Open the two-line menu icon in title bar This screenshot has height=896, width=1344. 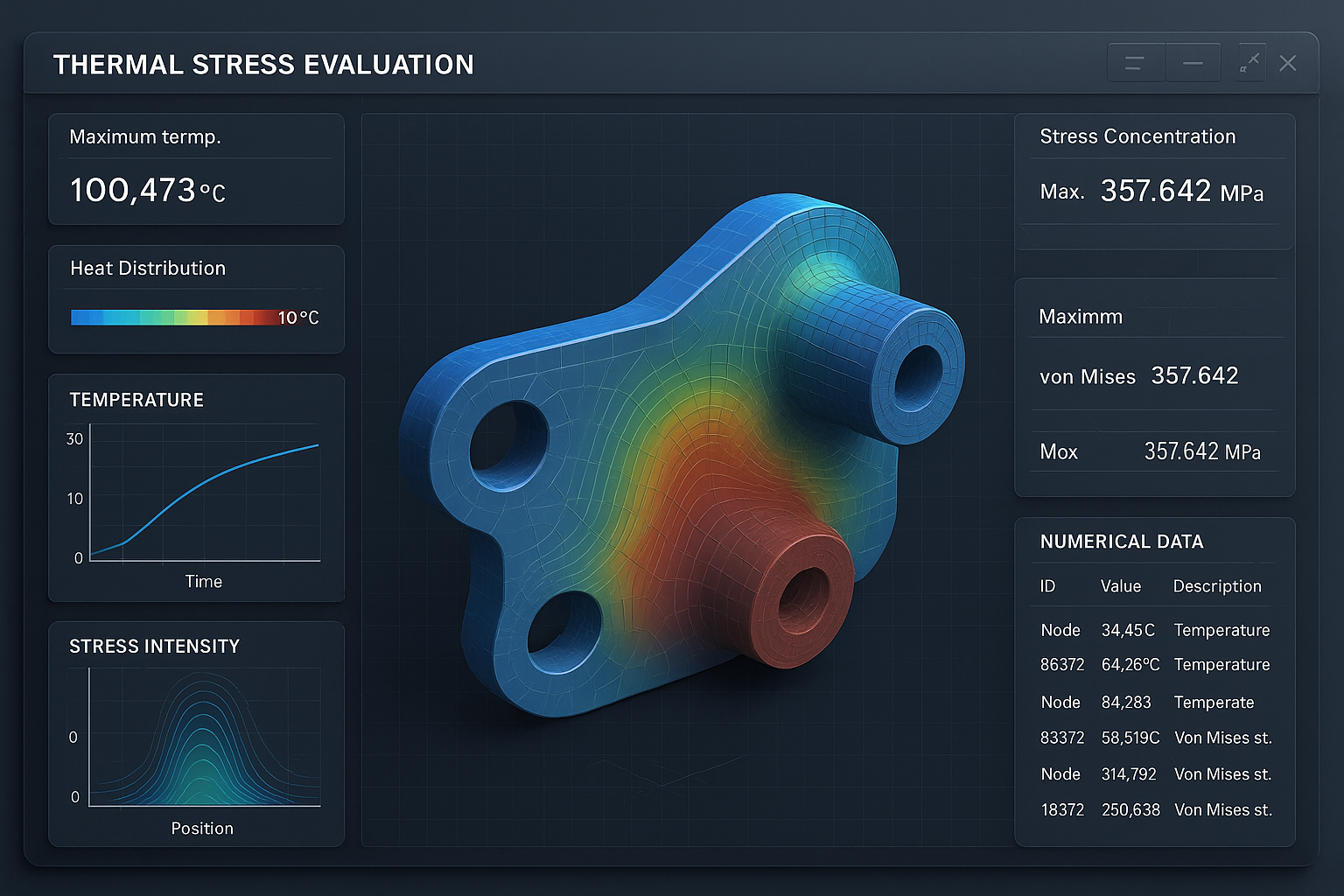tap(1135, 63)
